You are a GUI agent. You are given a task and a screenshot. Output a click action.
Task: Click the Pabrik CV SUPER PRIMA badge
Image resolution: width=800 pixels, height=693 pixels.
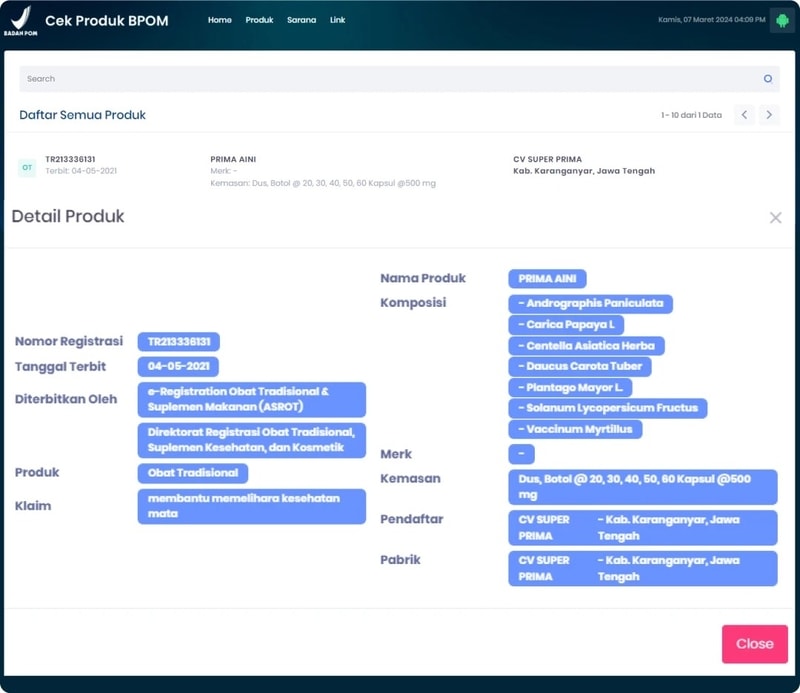click(x=643, y=568)
